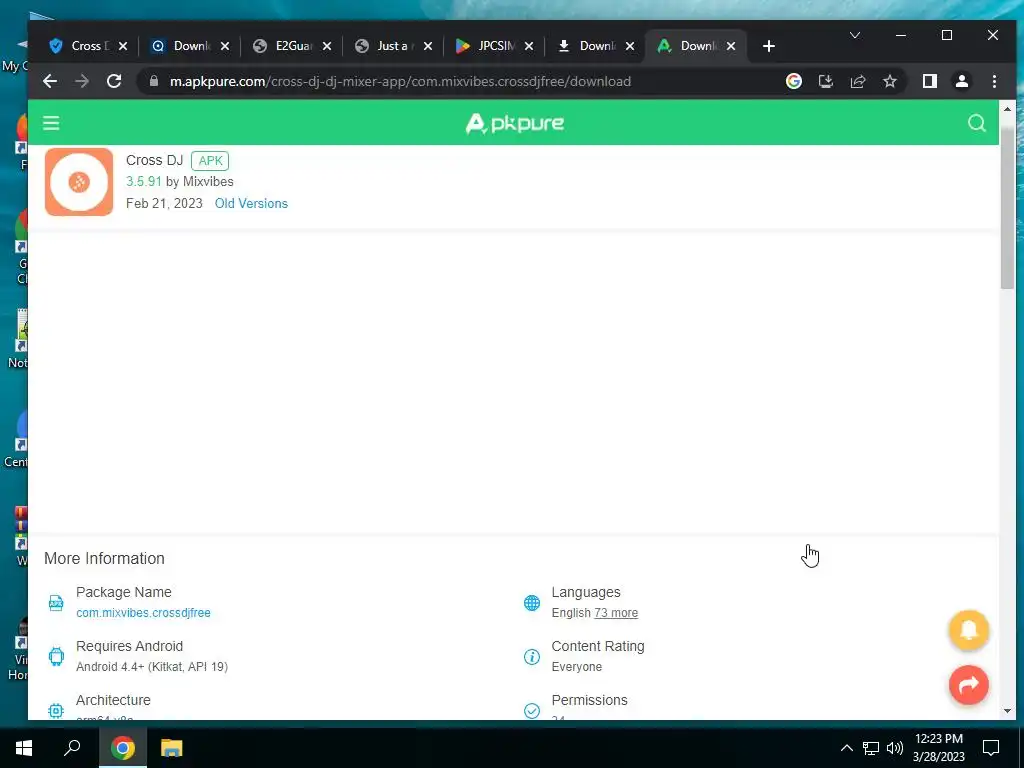Click the install app icon in address bar
Screen dimensions: 1024x768
click(825, 81)
